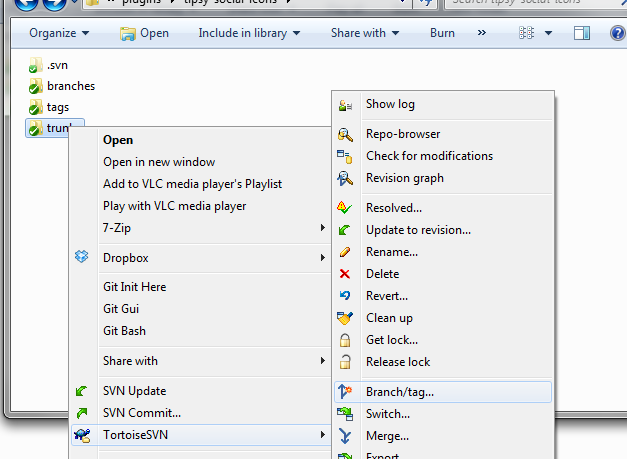Expand the Dropbox submenu arrow
Screen dimensions: 627x459
[323, 258]
